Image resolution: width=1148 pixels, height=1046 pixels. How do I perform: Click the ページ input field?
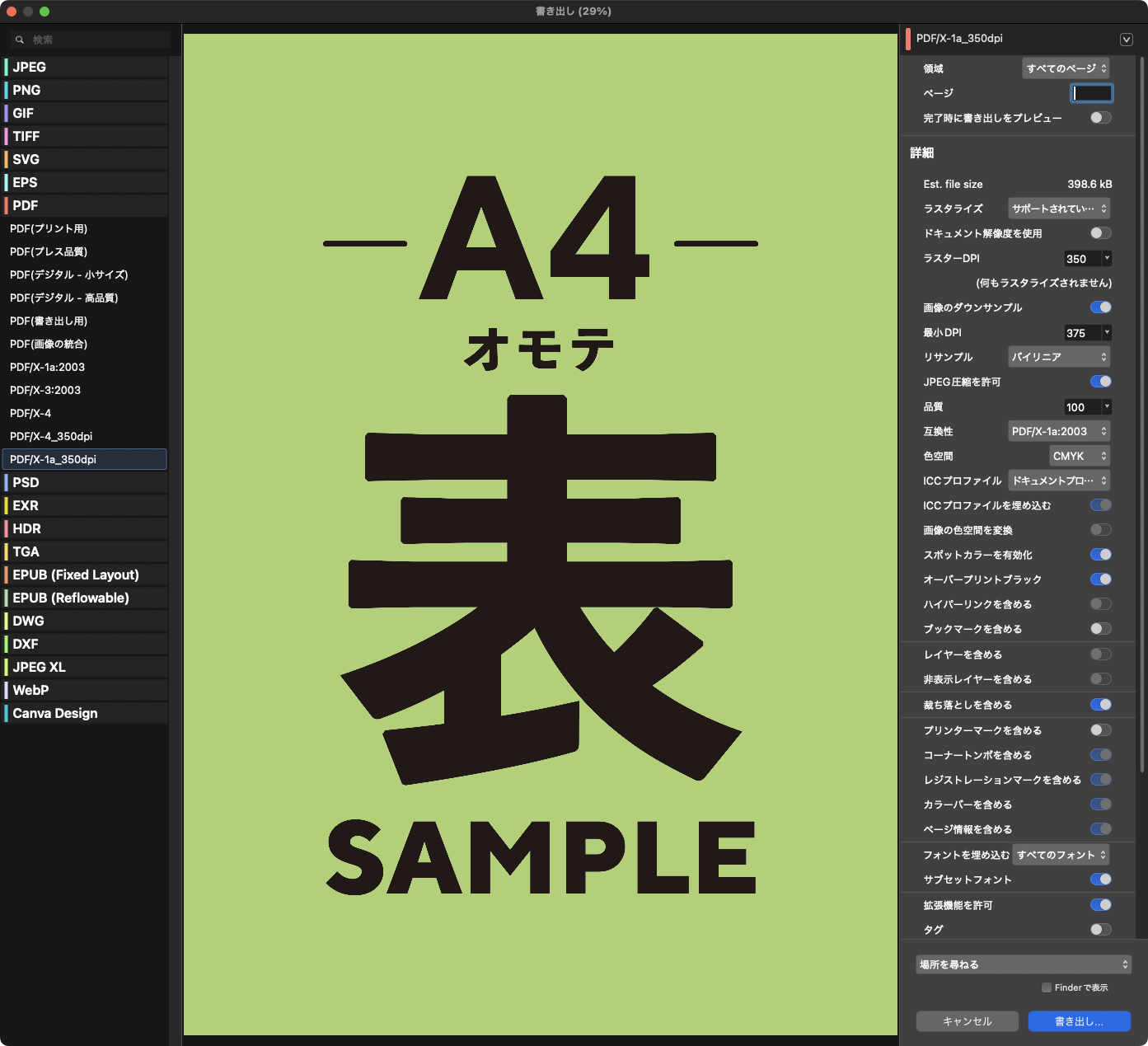click(x=1092, y=93)
